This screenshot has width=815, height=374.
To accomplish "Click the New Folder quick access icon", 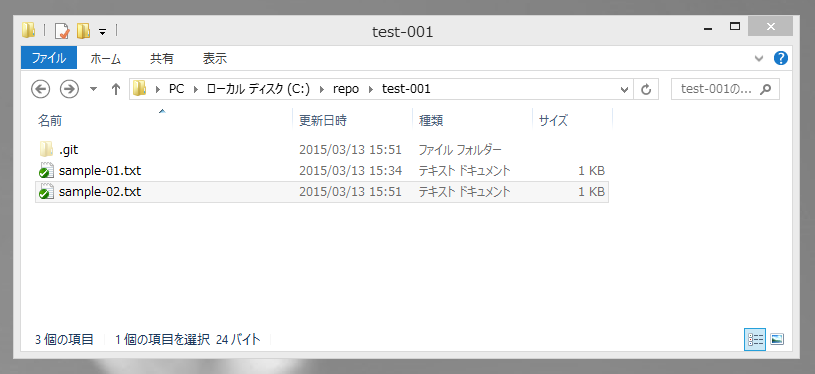I will (x=83, y=31).
